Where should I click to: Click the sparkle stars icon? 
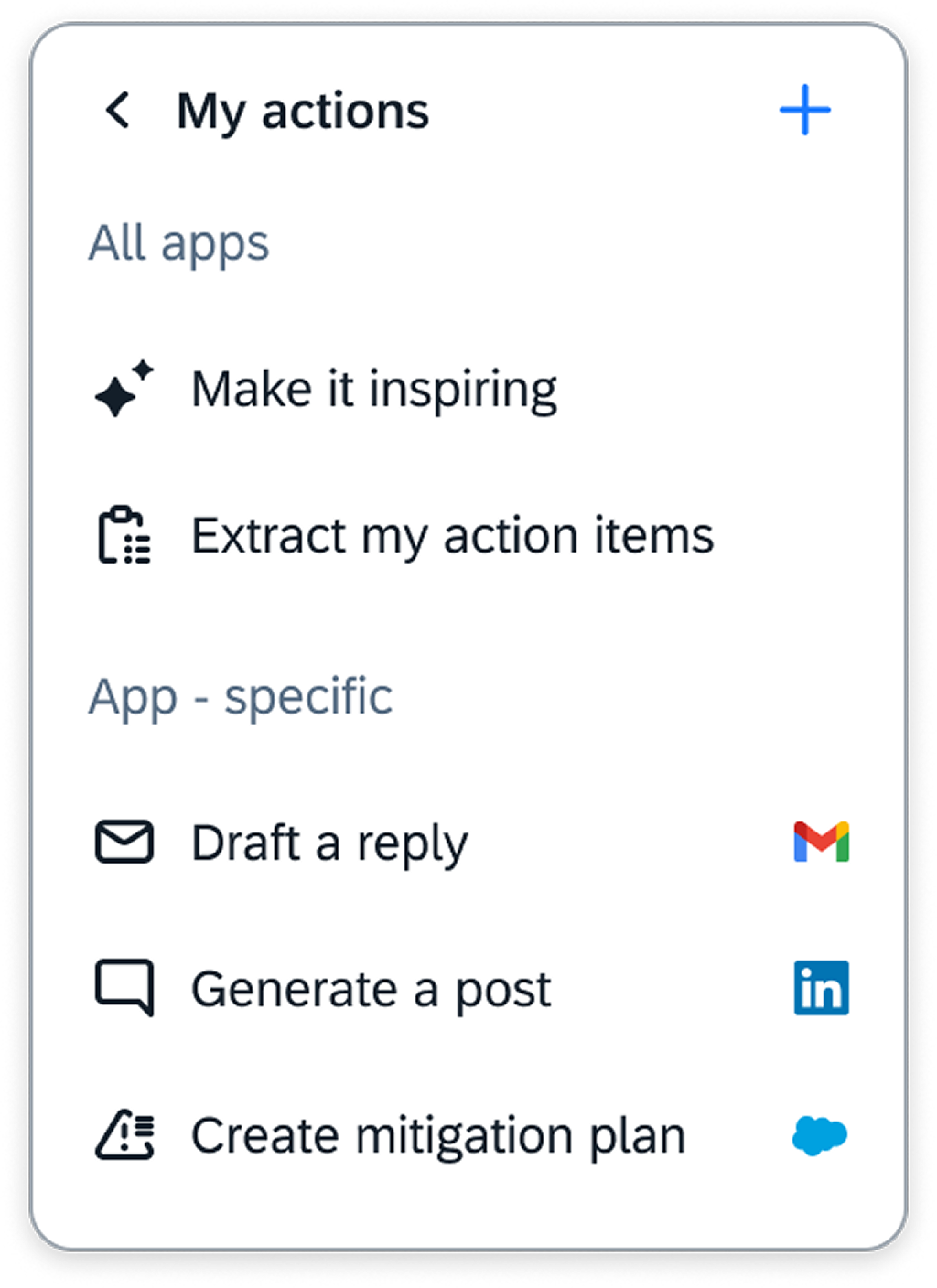point(124,389)
